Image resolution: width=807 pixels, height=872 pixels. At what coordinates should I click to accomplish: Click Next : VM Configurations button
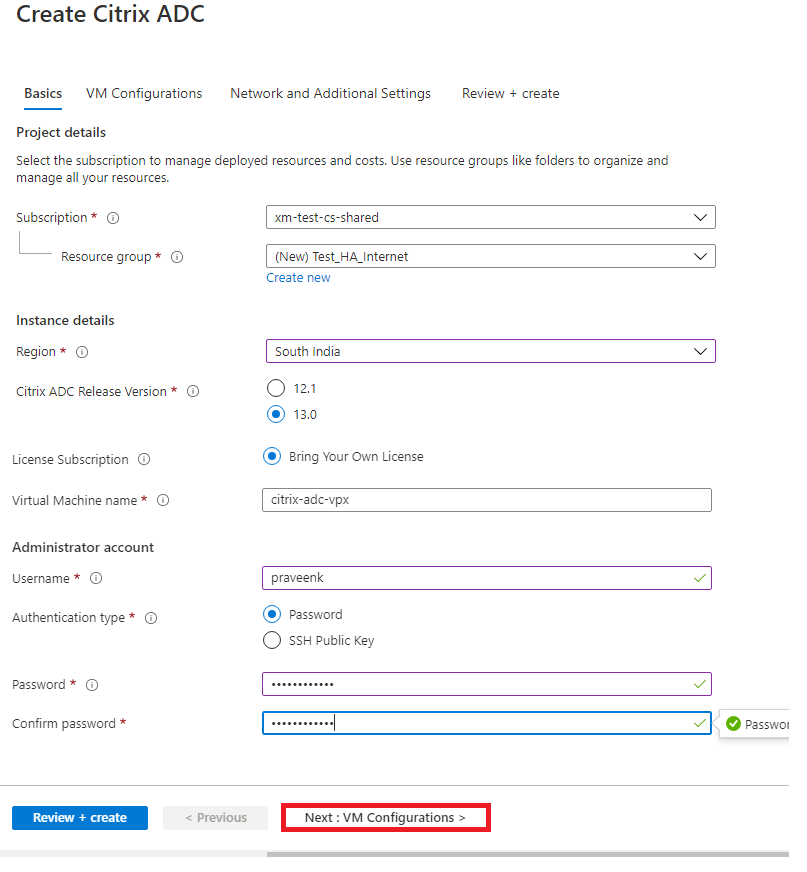pyautogui.click(x=385, y=818)
